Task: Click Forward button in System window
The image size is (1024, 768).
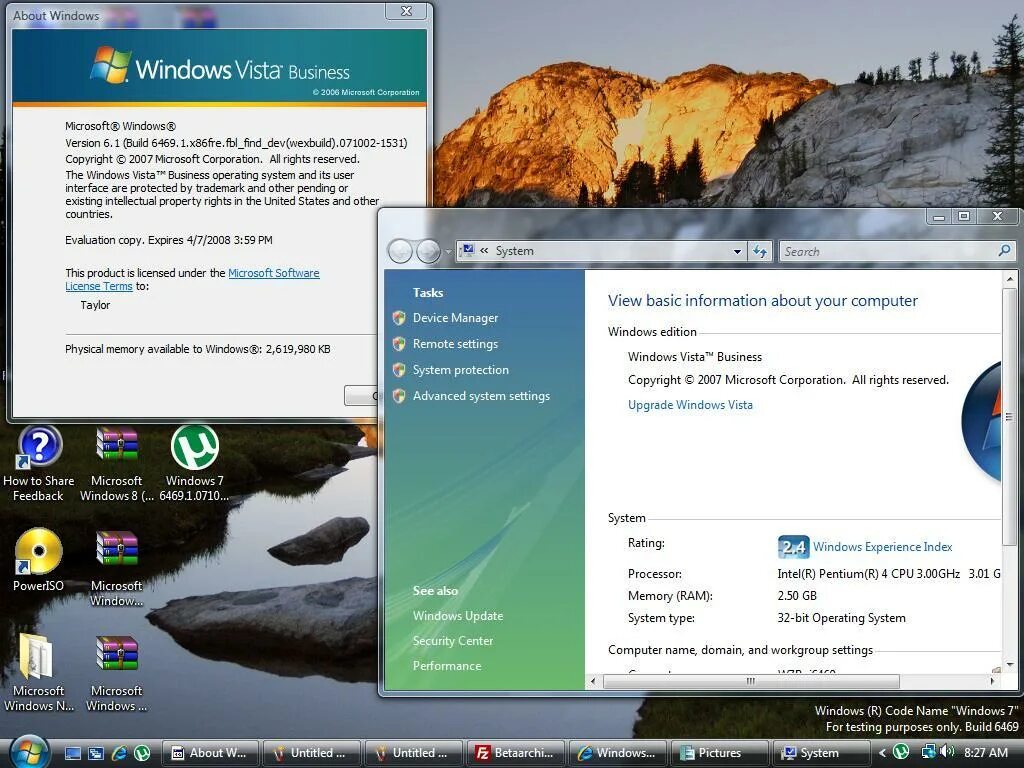Action: [x=428, y=251]
